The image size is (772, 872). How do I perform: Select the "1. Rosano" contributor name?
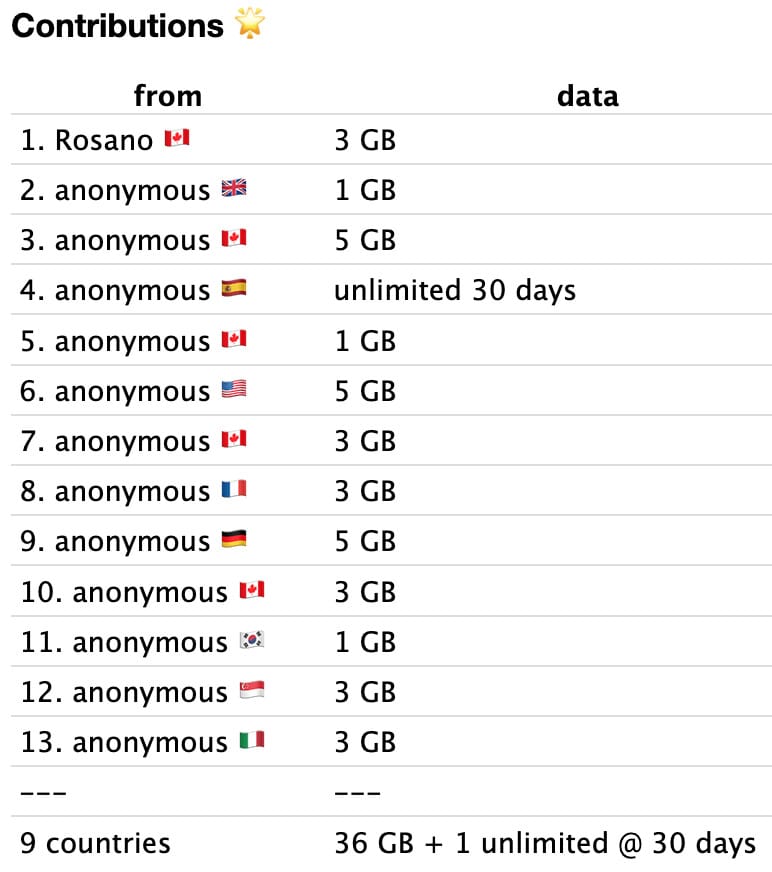[87, 140]
